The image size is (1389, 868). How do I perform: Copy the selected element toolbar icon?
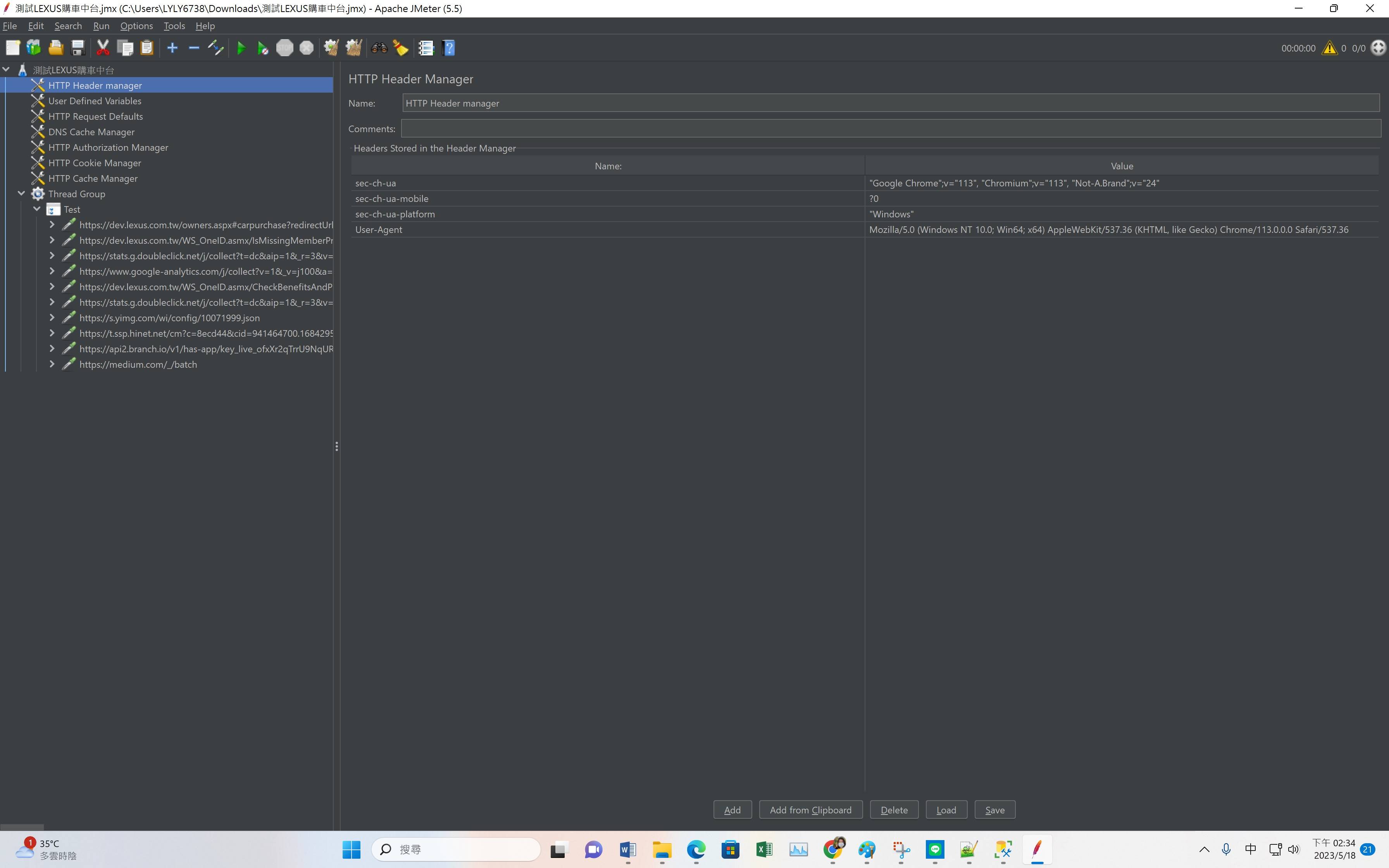point(124,48)
